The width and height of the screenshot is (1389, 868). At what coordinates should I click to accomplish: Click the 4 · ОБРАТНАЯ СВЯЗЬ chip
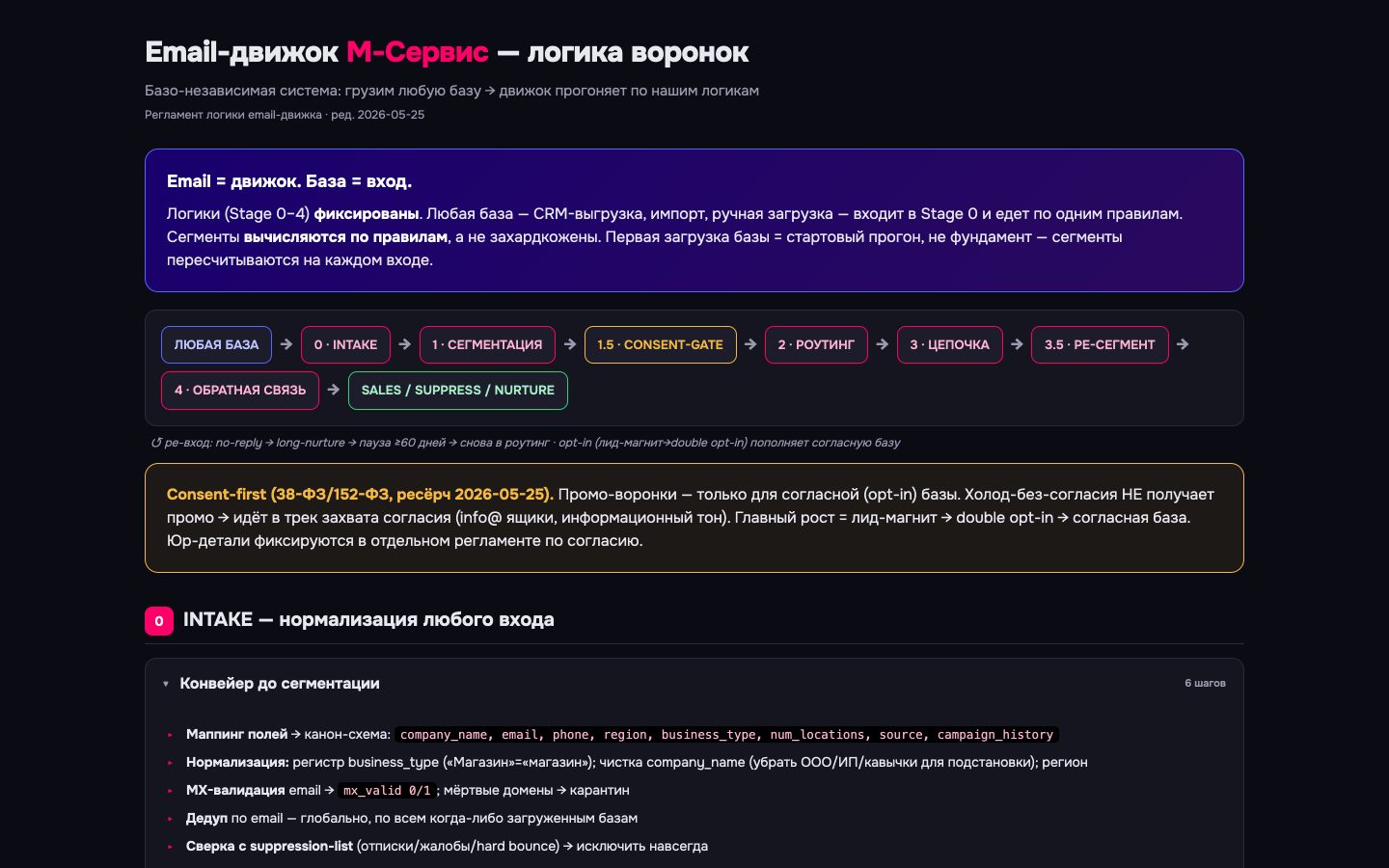240,391
